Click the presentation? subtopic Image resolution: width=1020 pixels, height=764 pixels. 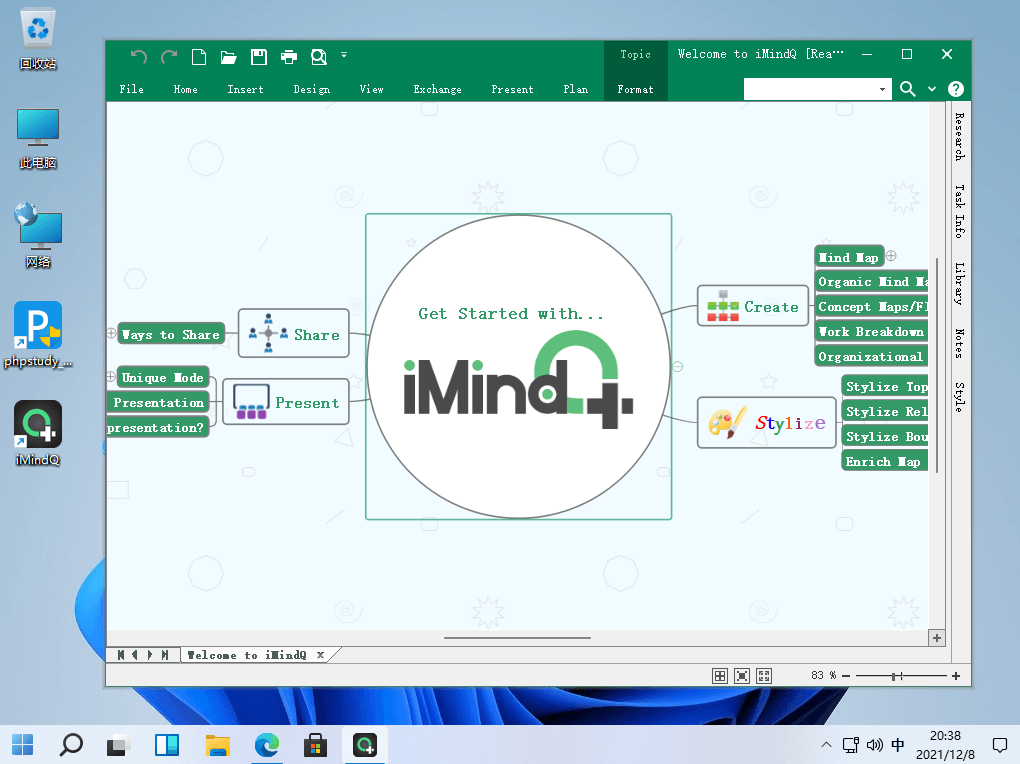[x=157, y=428]
